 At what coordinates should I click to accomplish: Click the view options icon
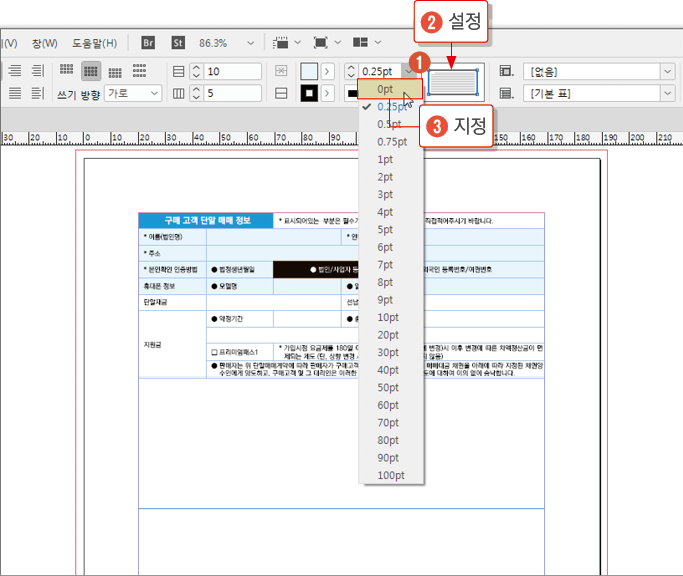(281, 43)
